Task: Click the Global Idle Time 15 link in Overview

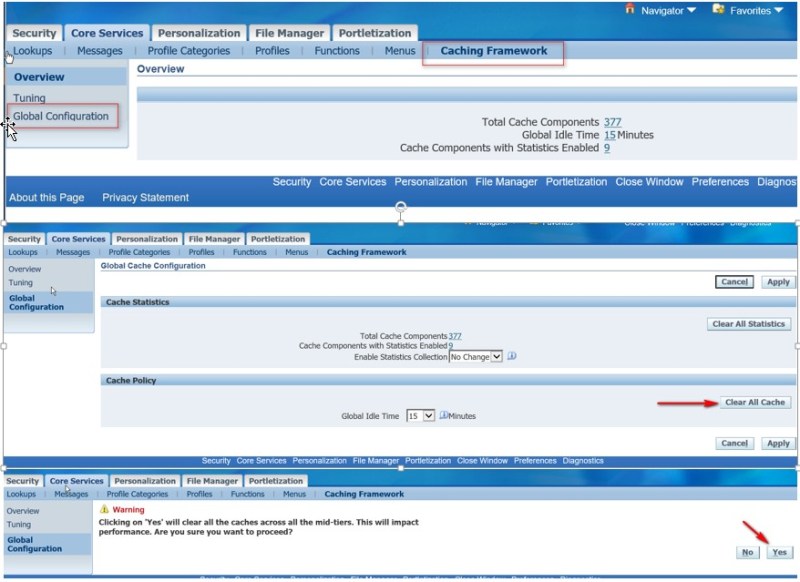Action: click(609, 135)
